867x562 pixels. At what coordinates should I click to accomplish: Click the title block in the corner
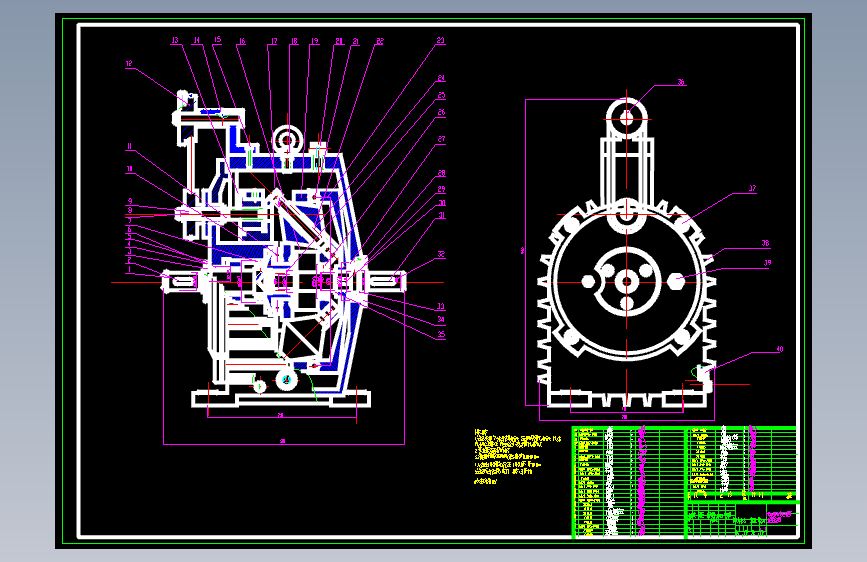[742, 519]
